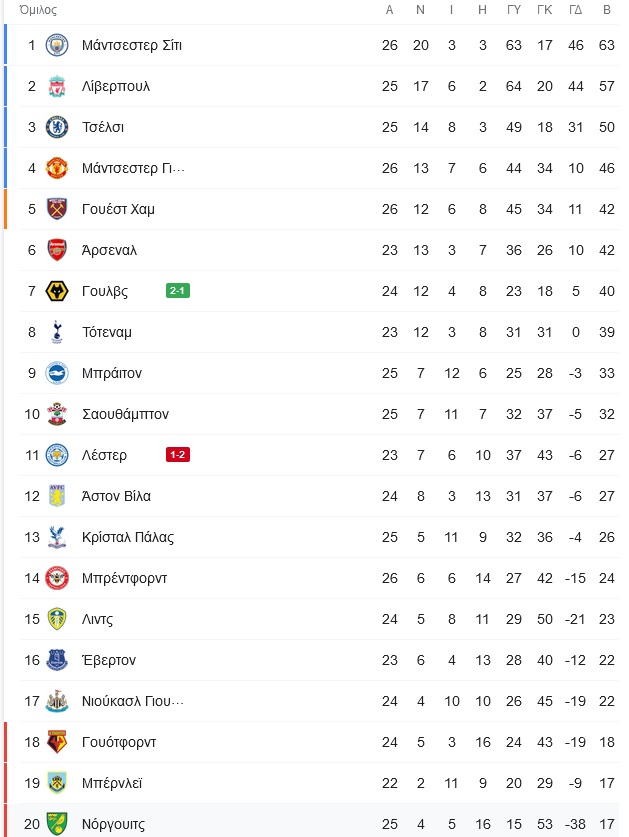Open the Σαουθάμπτον team link
This screenshot has width=629, height=837.
click(125, 414)
